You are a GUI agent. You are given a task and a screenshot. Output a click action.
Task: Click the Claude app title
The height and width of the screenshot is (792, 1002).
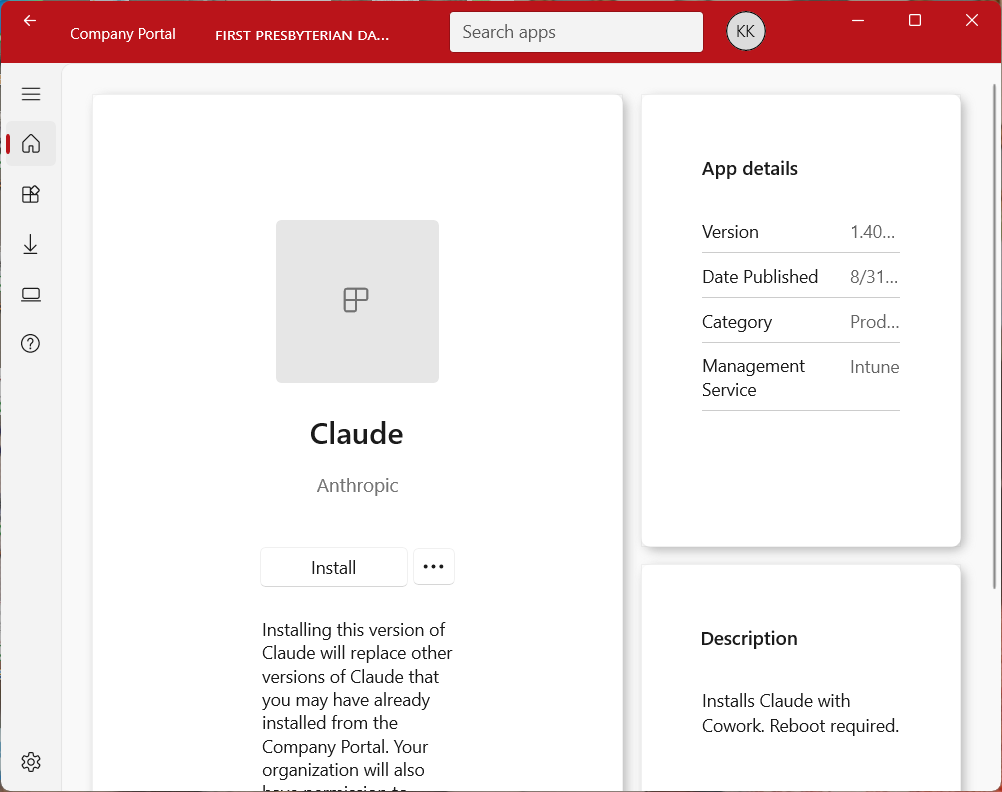(357, 433)
